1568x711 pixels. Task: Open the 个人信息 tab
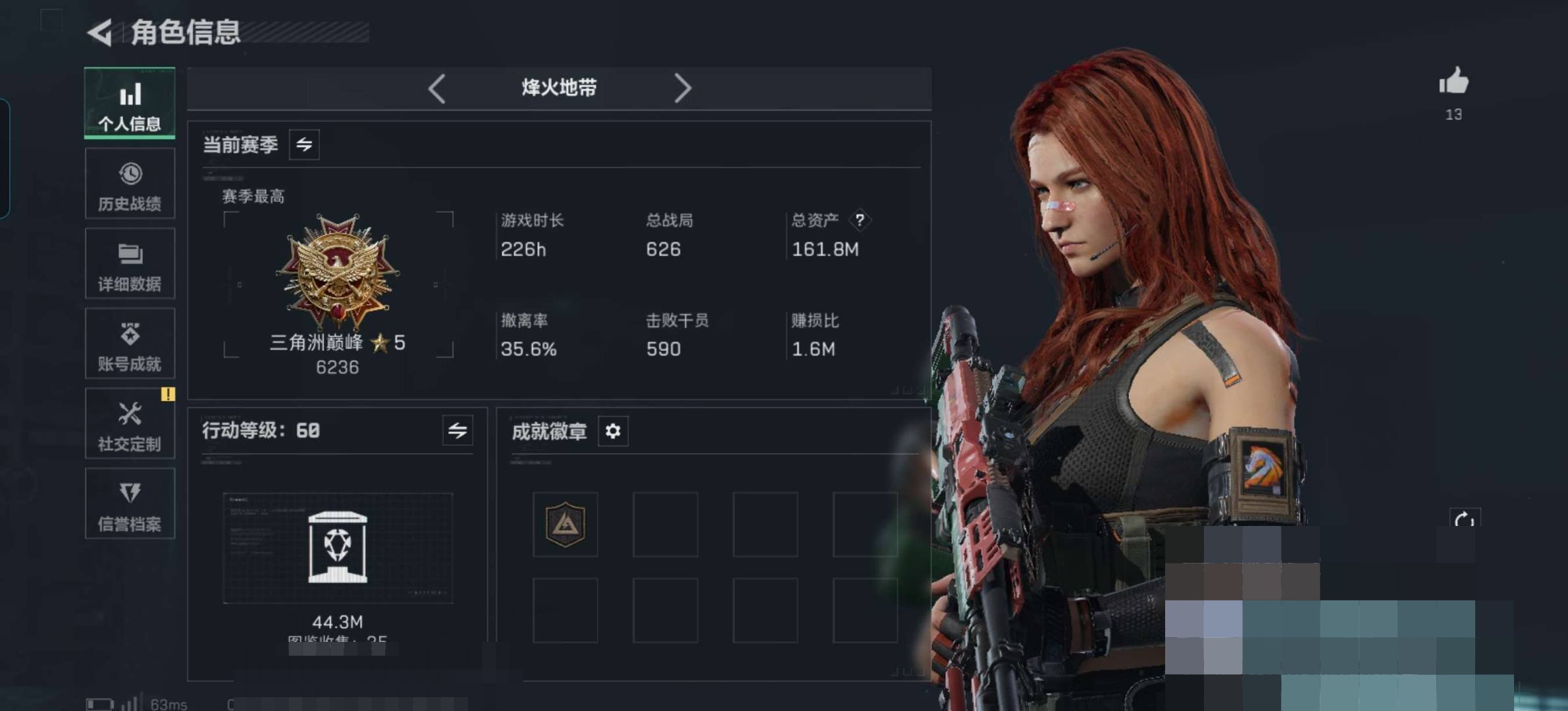130,103
